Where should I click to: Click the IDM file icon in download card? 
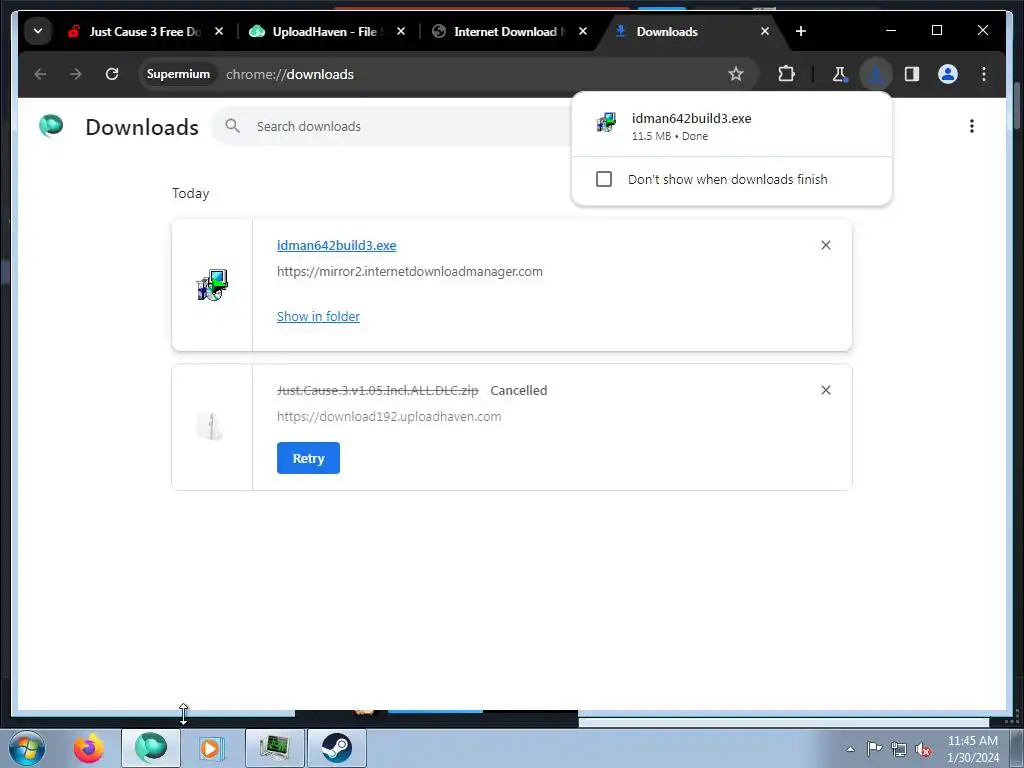click(x=212, y=285)
